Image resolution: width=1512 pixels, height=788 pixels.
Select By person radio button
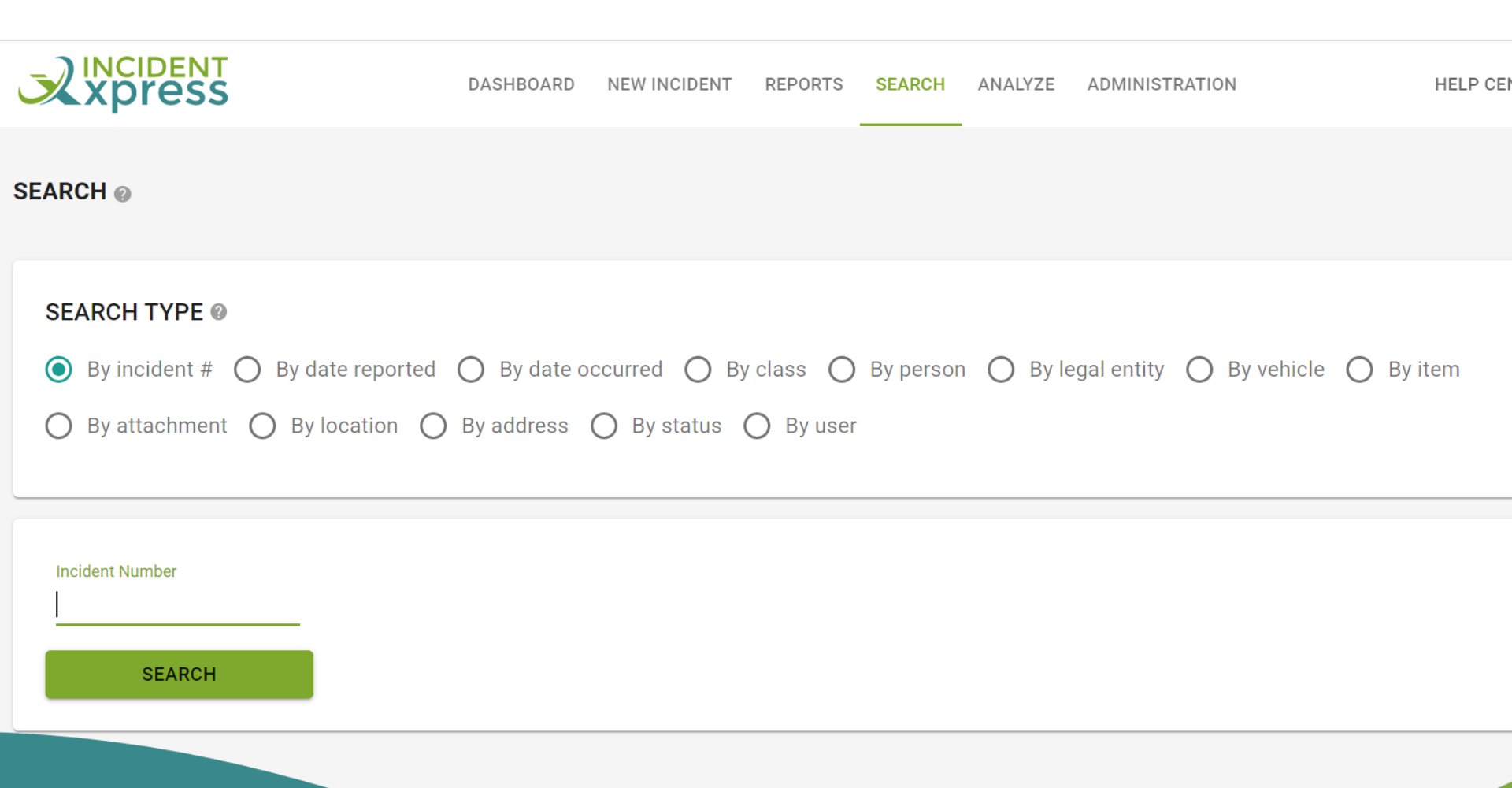click(x=842, y=370)
